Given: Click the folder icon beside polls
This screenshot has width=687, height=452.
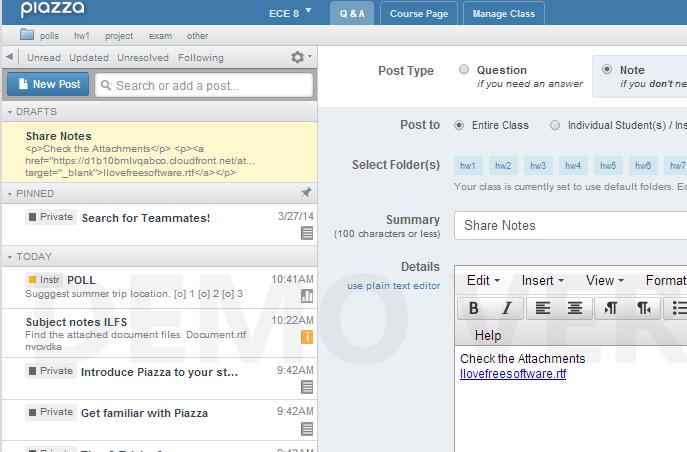Looking at the screenshot, I should [x=27, y=35].
